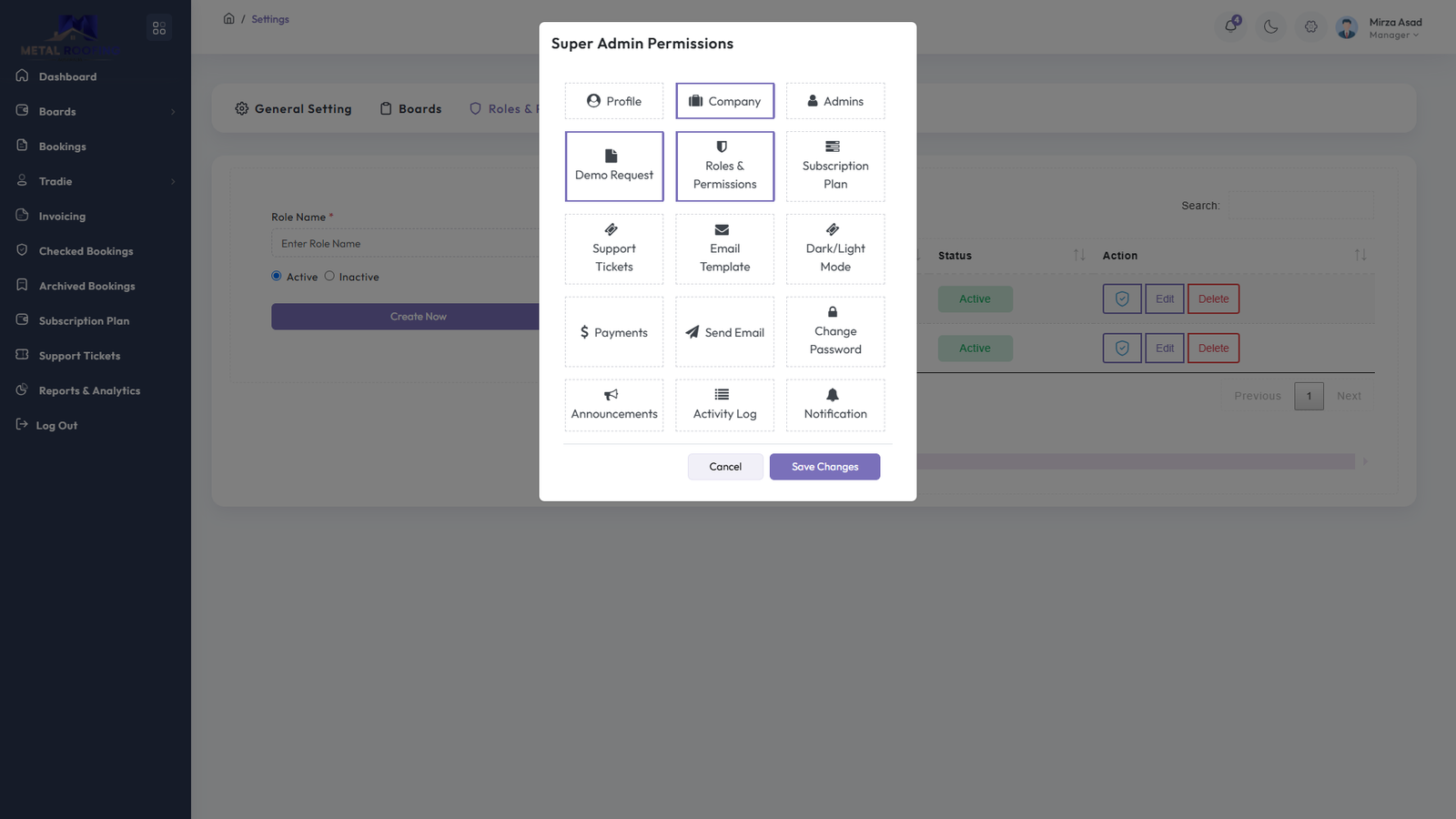Click the Cancel button in dialog

tap(725, 467)
